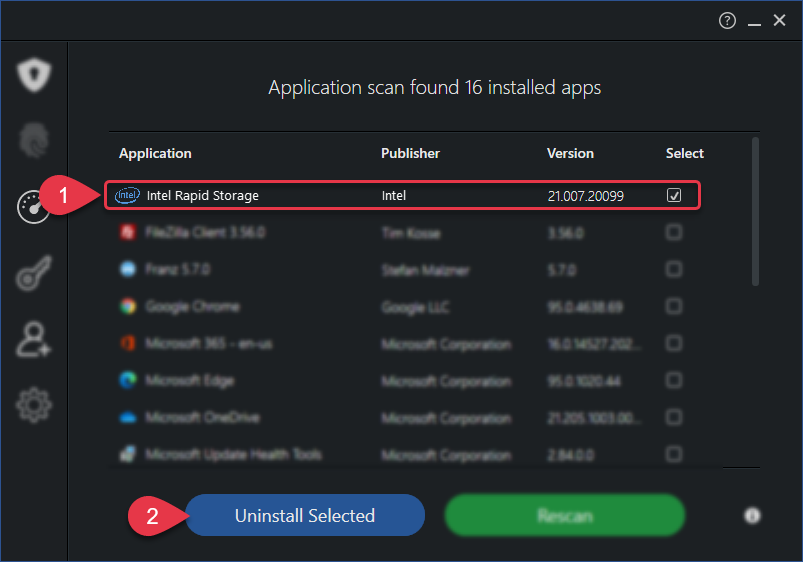This screenshot has width=803, height=562.
Task: Check the Microsoft Update Health Tools box
Action: (x=673, y=454)
